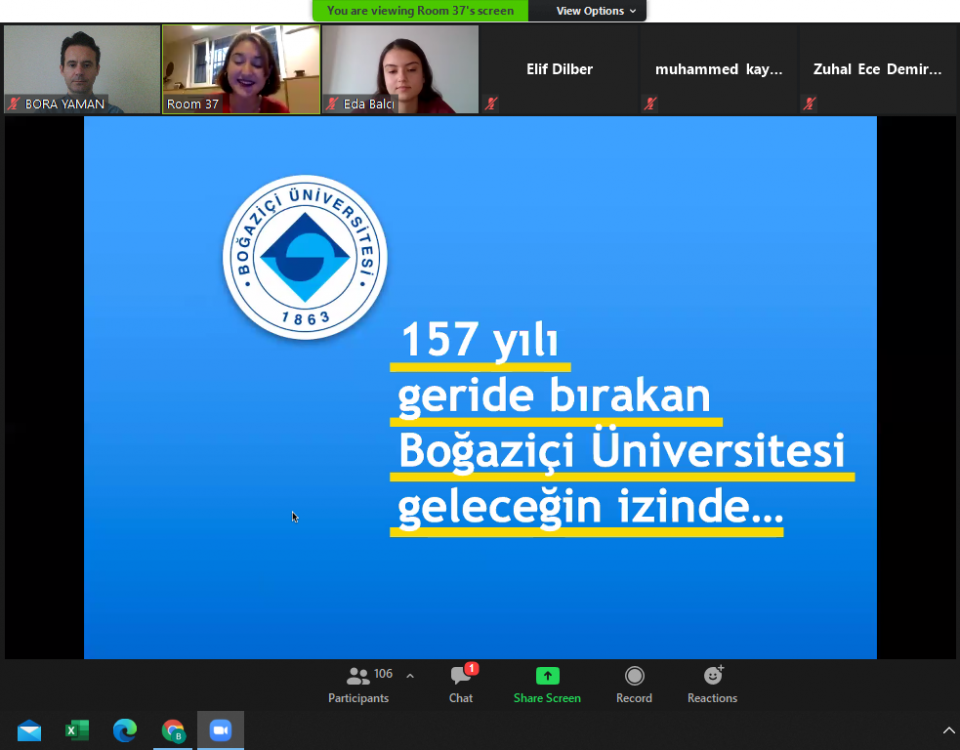960x750 pixels.
Task: Click muted mic icon on muhammed kay tile
Action: pos(650,103)
